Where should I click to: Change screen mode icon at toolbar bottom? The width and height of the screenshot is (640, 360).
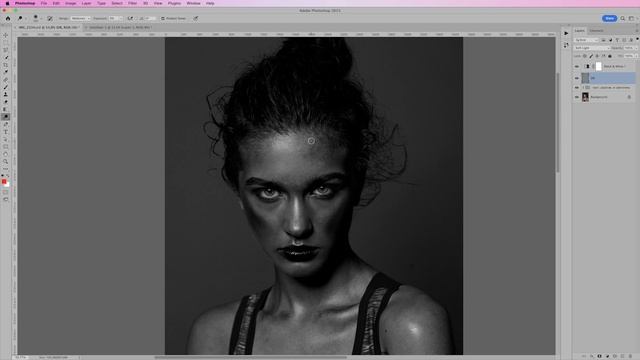pos(6,199)
